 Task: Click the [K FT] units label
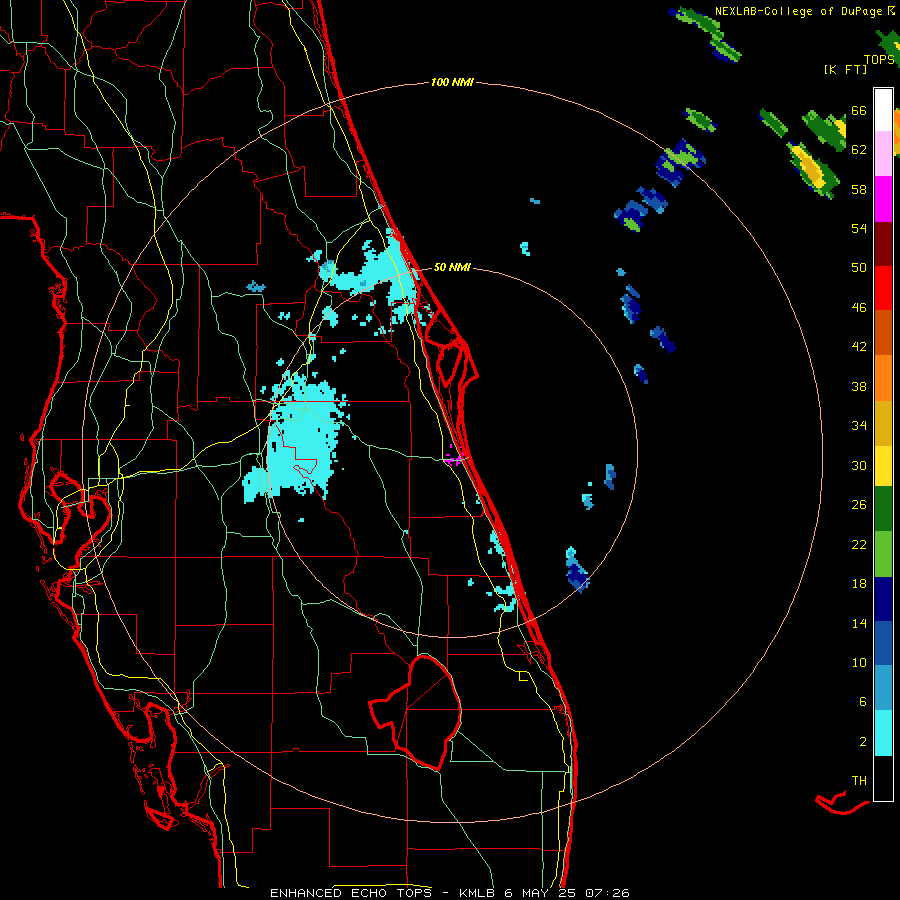point(845,70)
